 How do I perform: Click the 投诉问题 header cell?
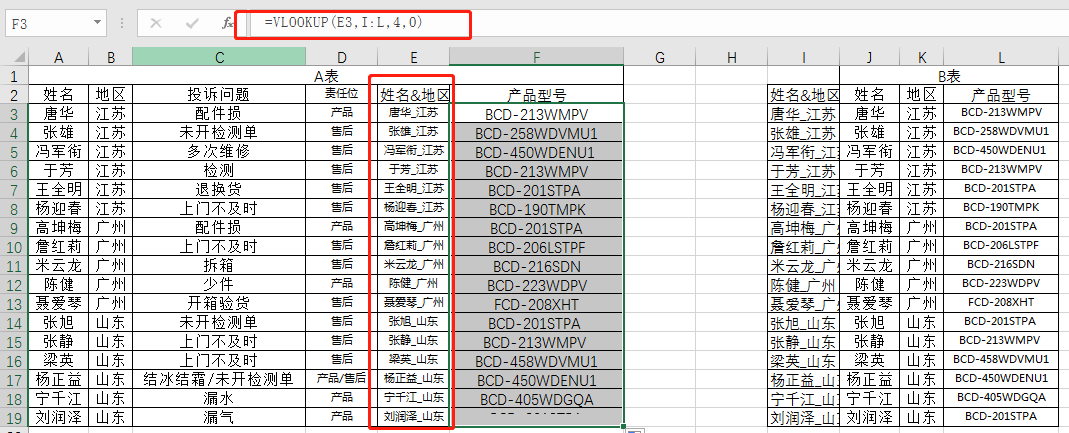(x=219, y=94)
